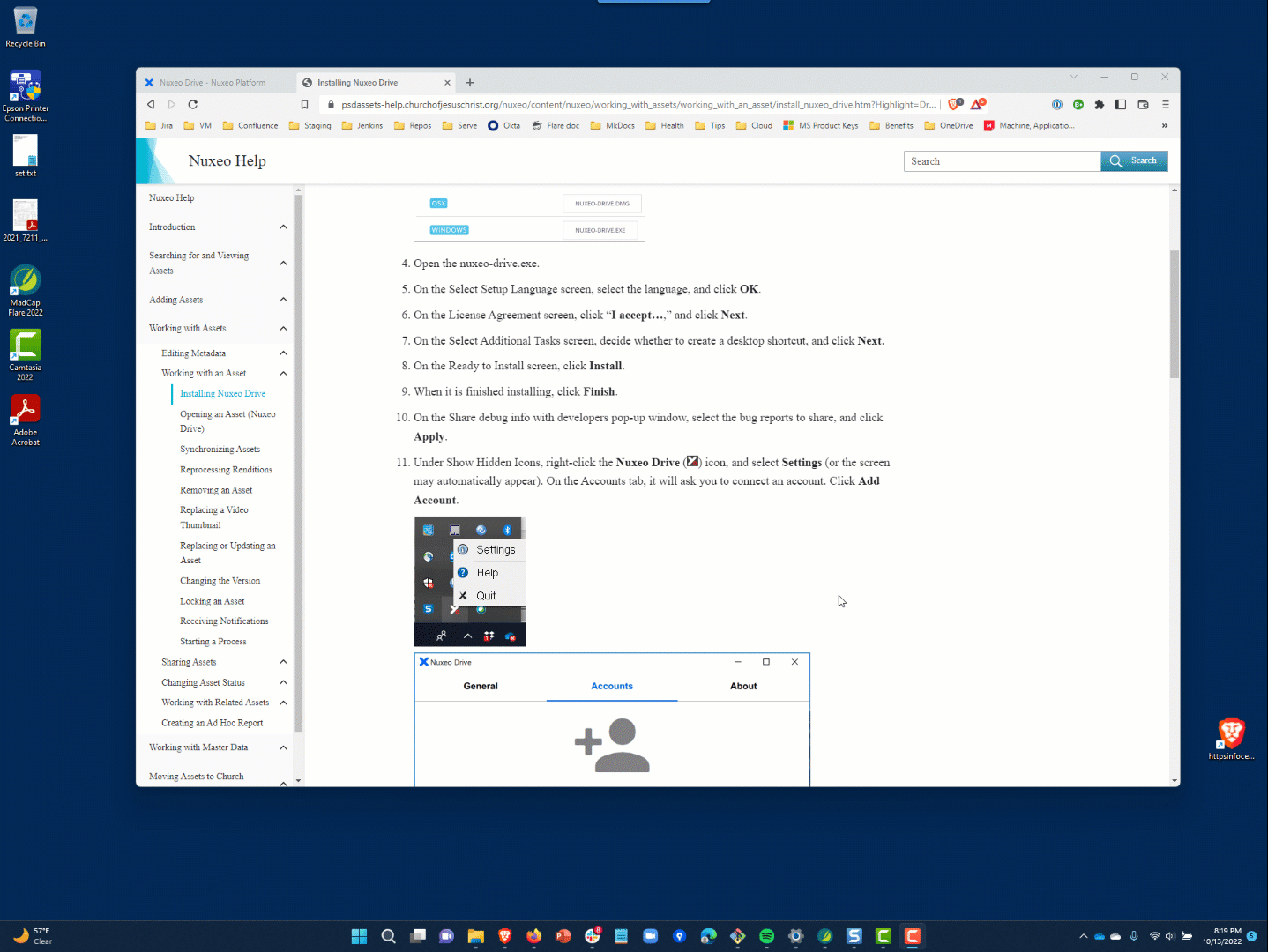Close the Installing Nuxeo Drive tab
Image resolution: width=1268 pixels, height=952 pixels.
click(x=447, y=83)
